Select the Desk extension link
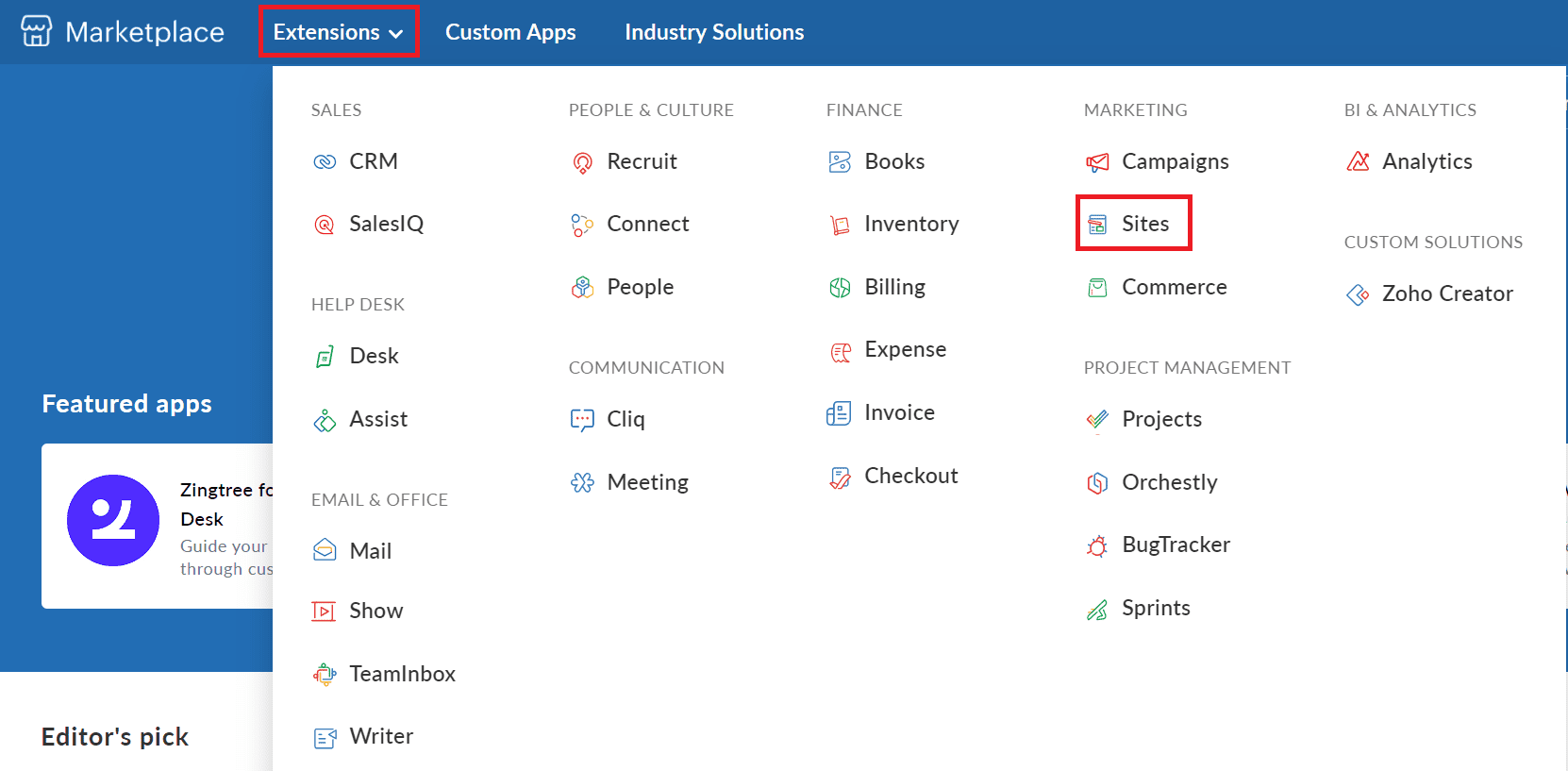This screenshot has width=1568, height=771. [374, 356]
